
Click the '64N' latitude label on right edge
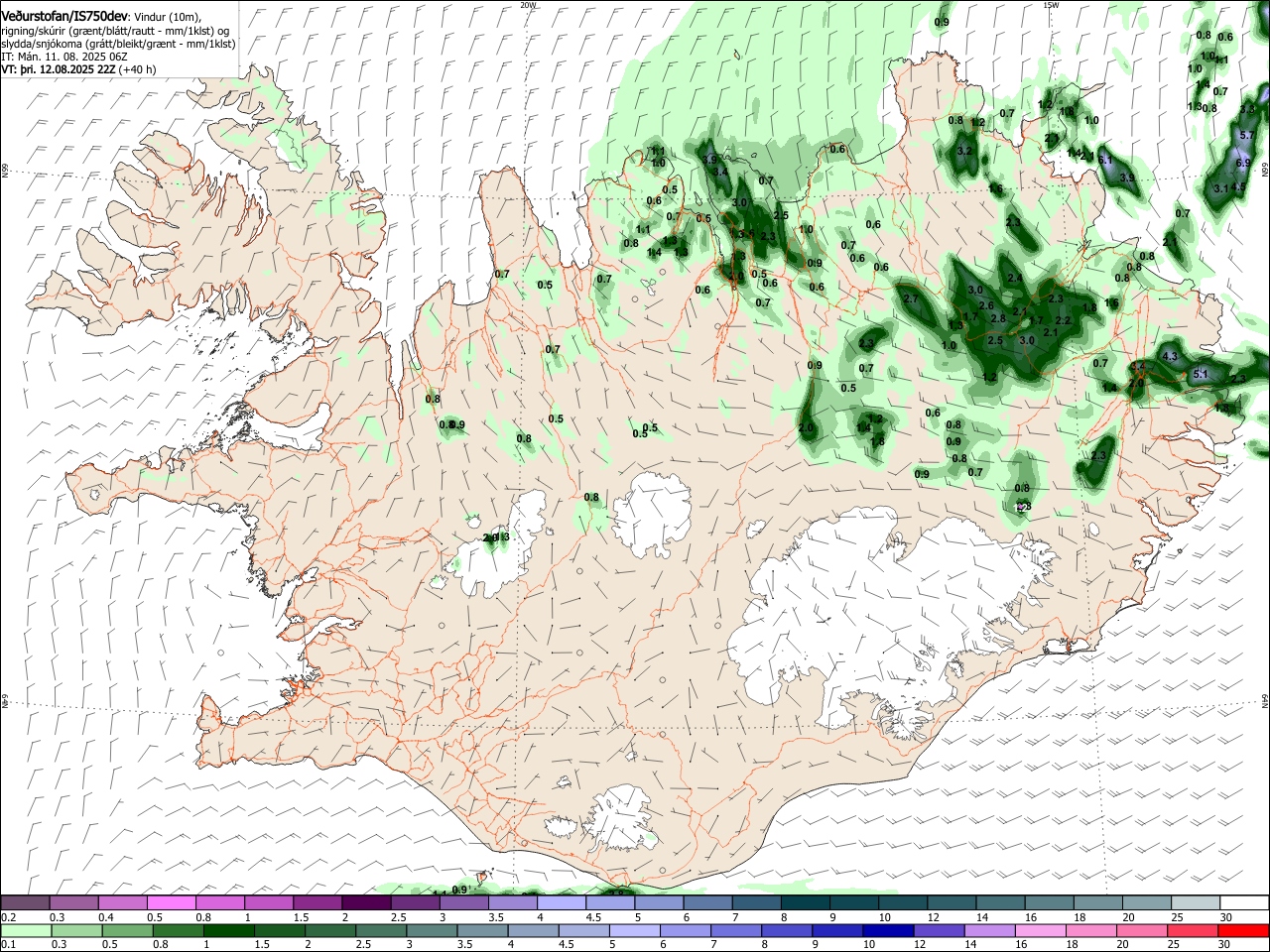click(x=1265, y=700)
